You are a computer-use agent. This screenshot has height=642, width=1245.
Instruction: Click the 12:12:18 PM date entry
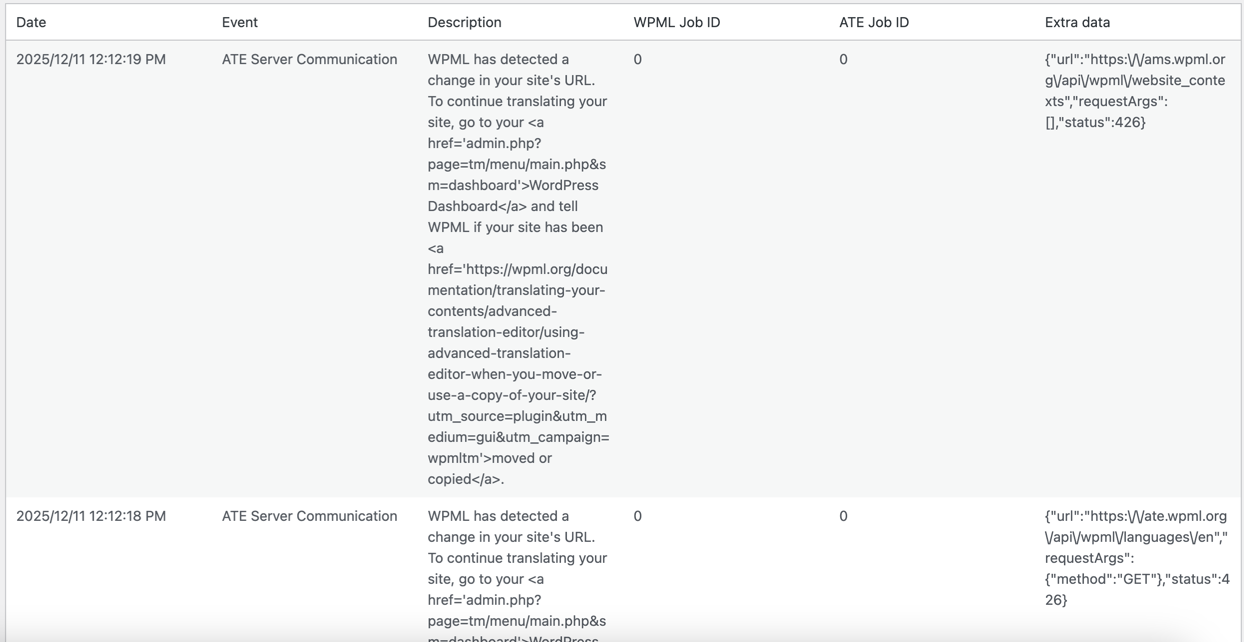[91, 516]
